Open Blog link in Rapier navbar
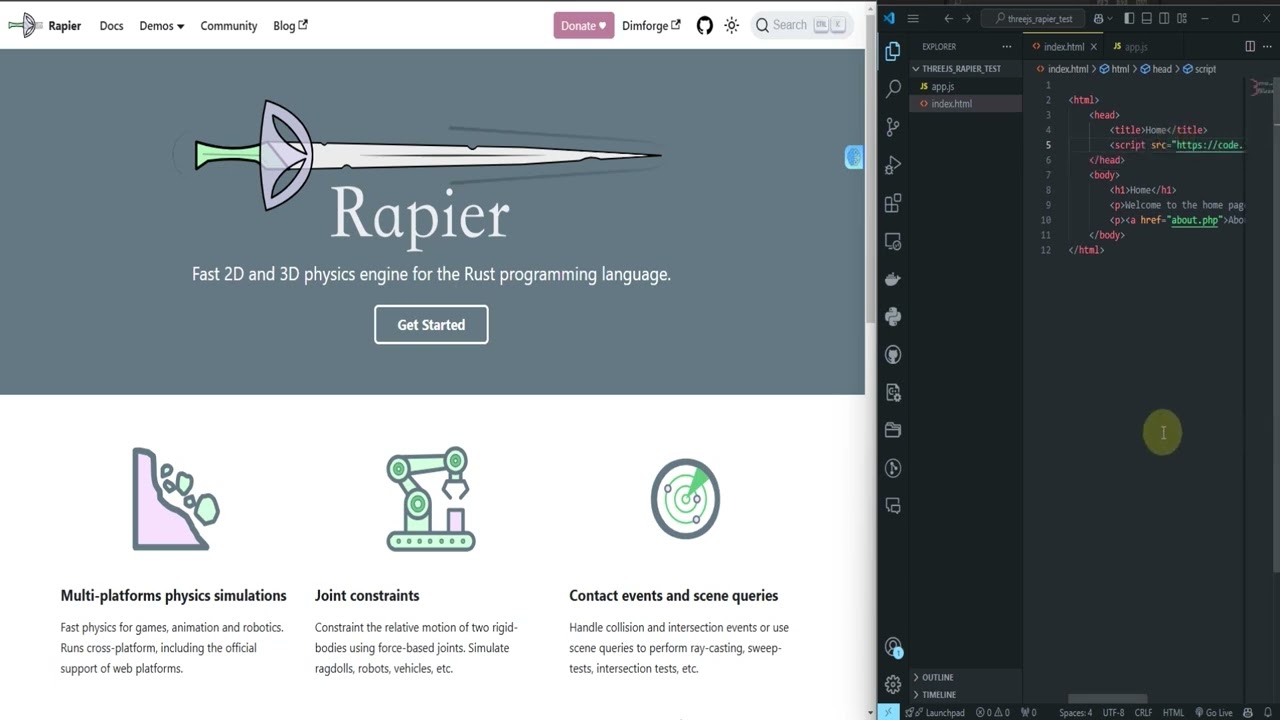 tap(290, 26)
